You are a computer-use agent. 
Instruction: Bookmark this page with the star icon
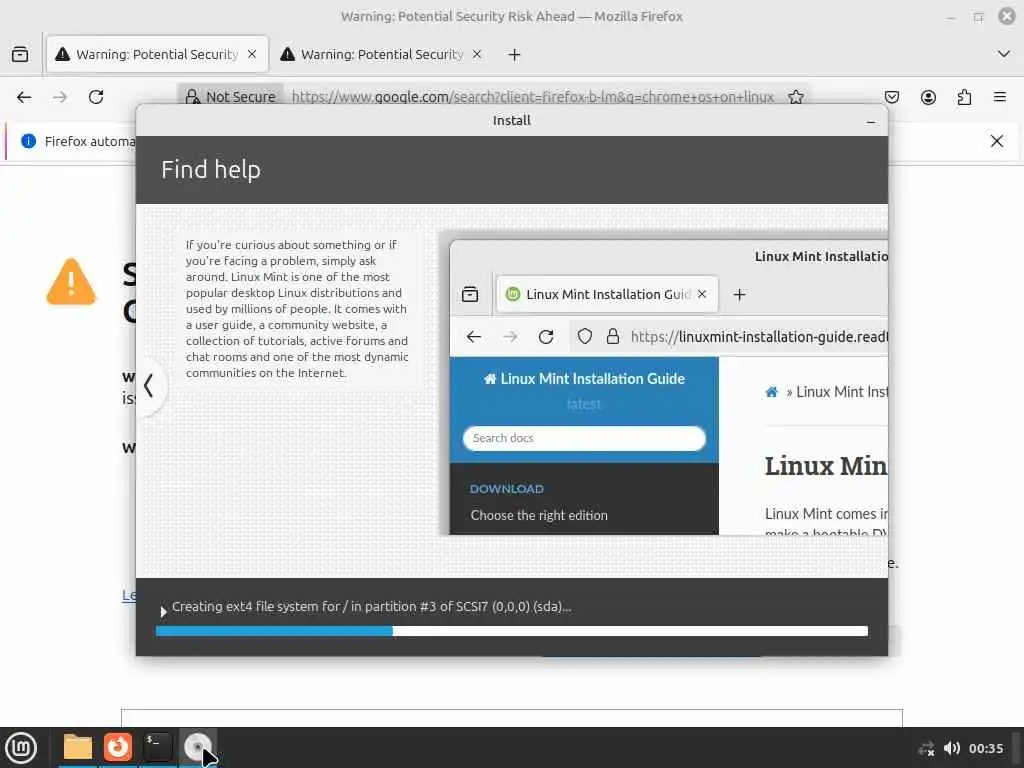coord(795,97)
